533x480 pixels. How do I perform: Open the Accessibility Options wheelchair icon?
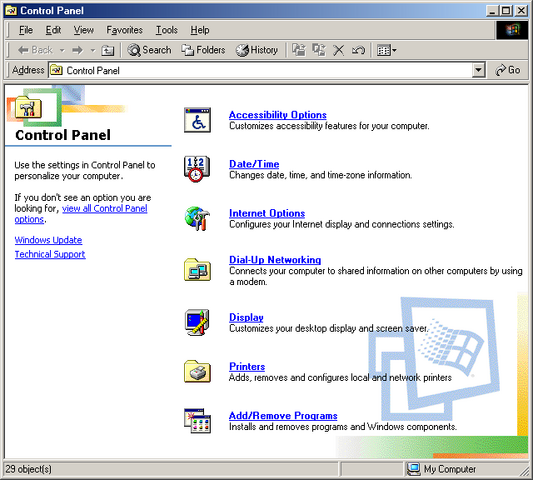pos(197,120)
